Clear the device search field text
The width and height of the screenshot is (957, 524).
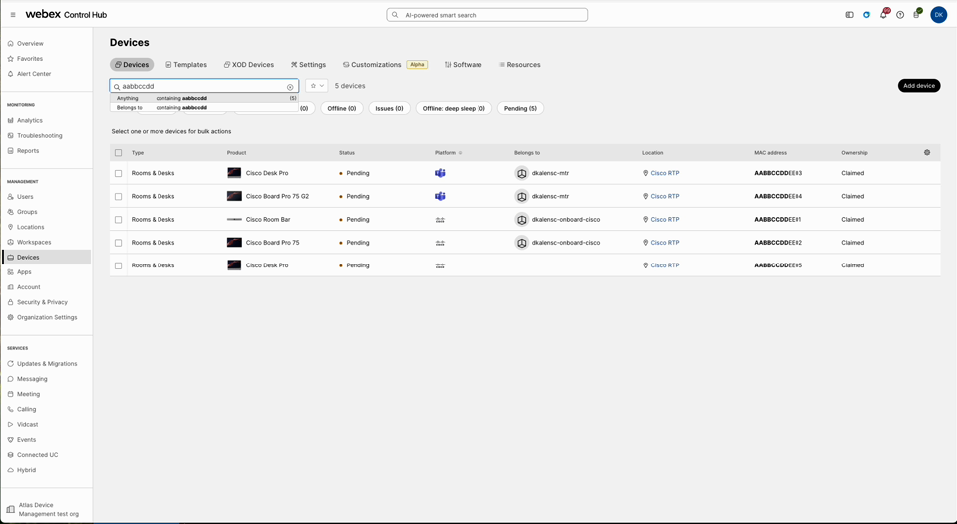coord(291,87)
